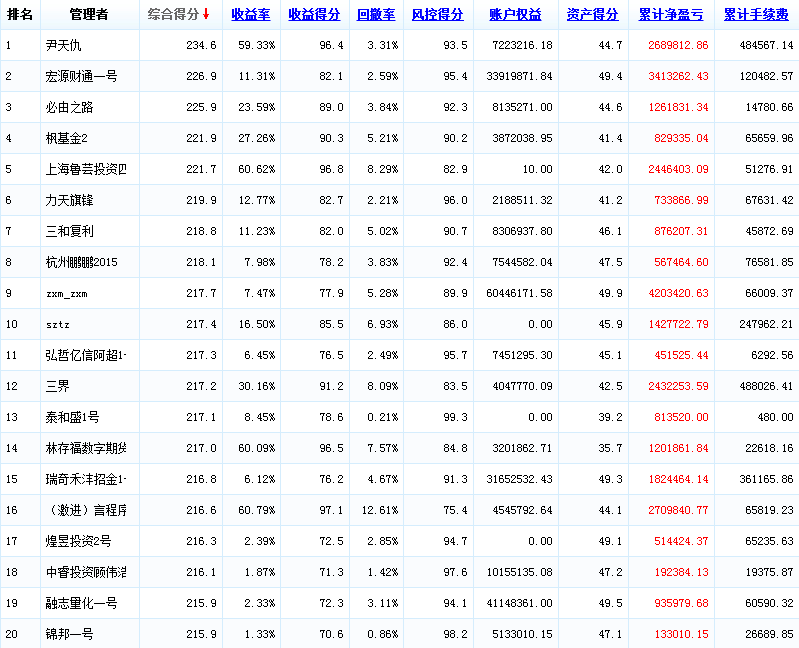Click account equity 10.00
This screenshot has width=799, height=648.
[x=538, y=169]
